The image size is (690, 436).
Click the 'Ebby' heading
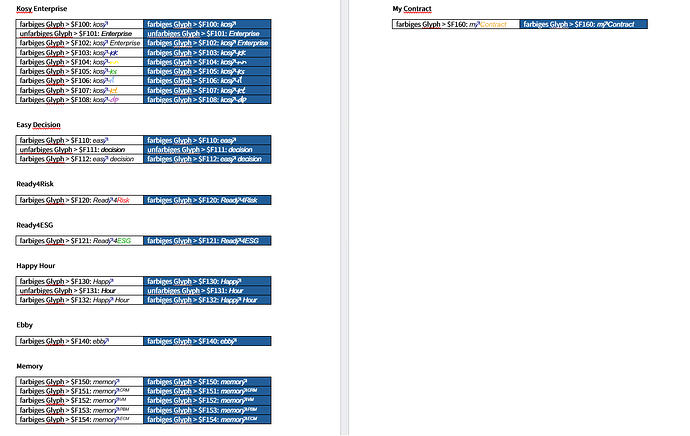click(x=25, y=325)
